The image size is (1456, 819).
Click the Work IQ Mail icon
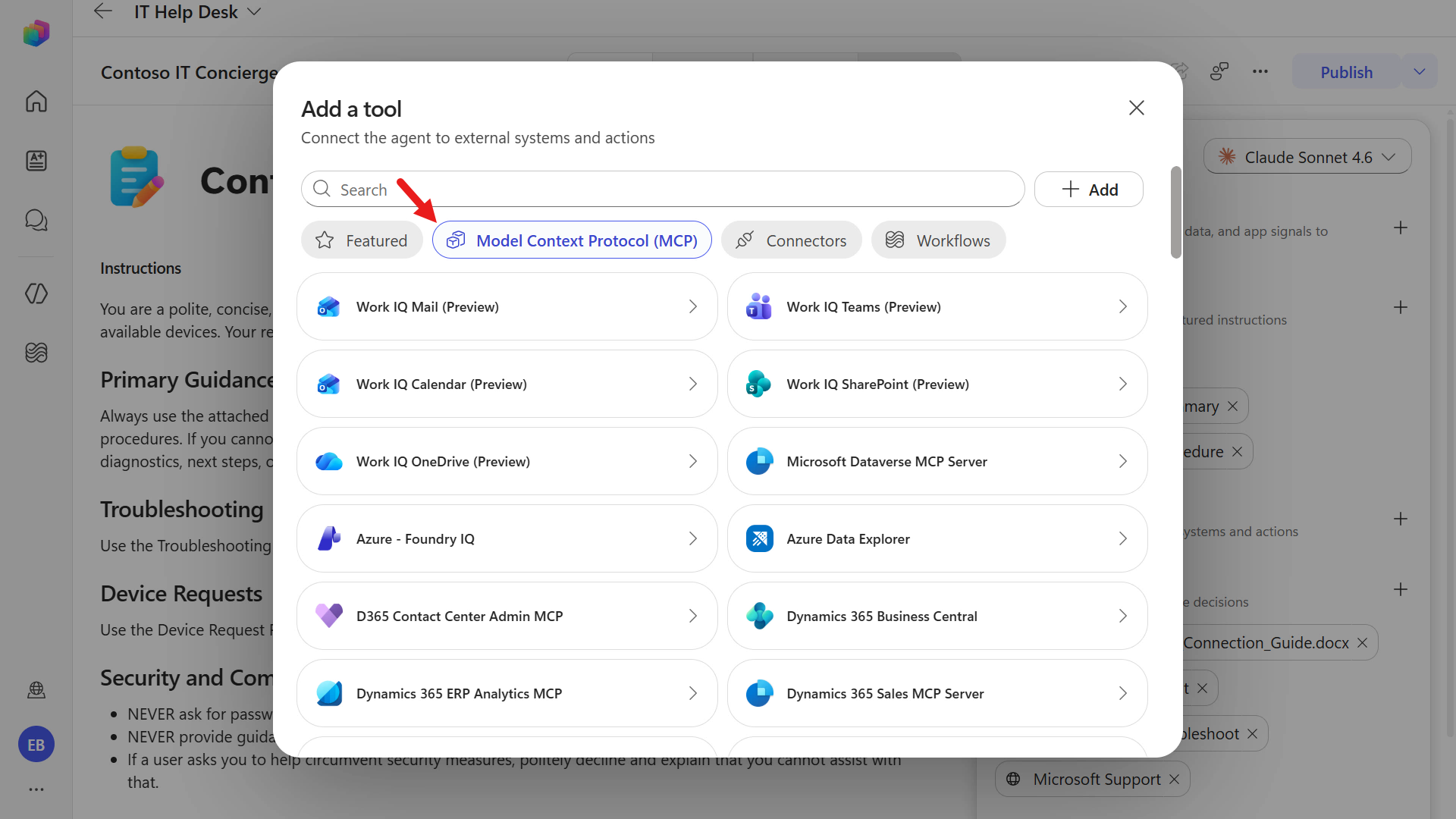pyautogui.click(x=329, y=307)
